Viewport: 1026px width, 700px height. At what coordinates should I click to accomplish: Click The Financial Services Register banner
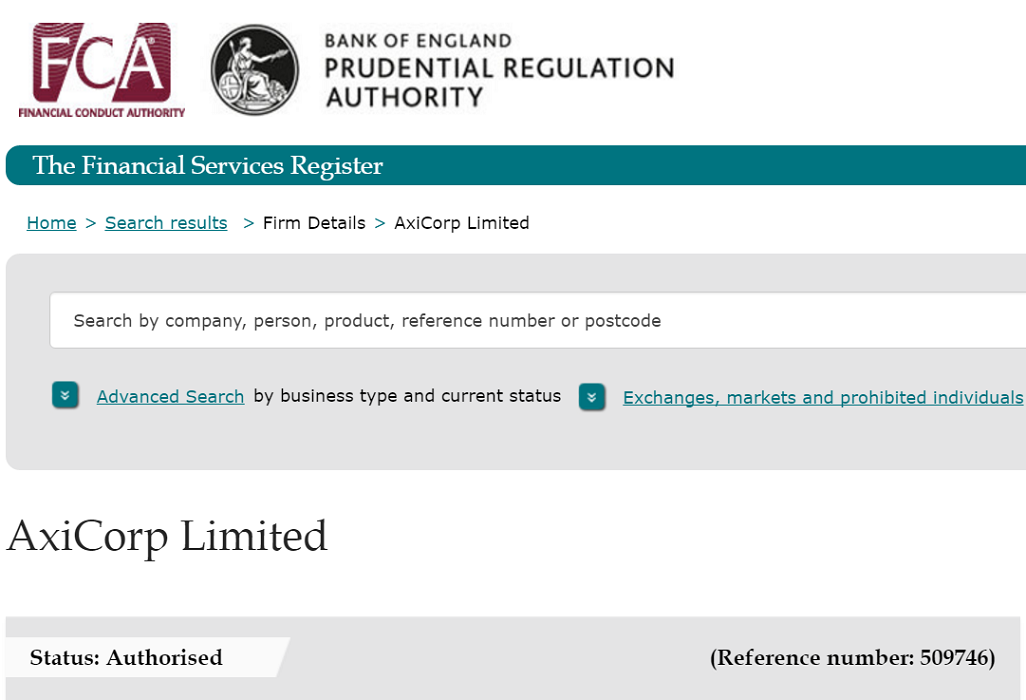[516, 166]
